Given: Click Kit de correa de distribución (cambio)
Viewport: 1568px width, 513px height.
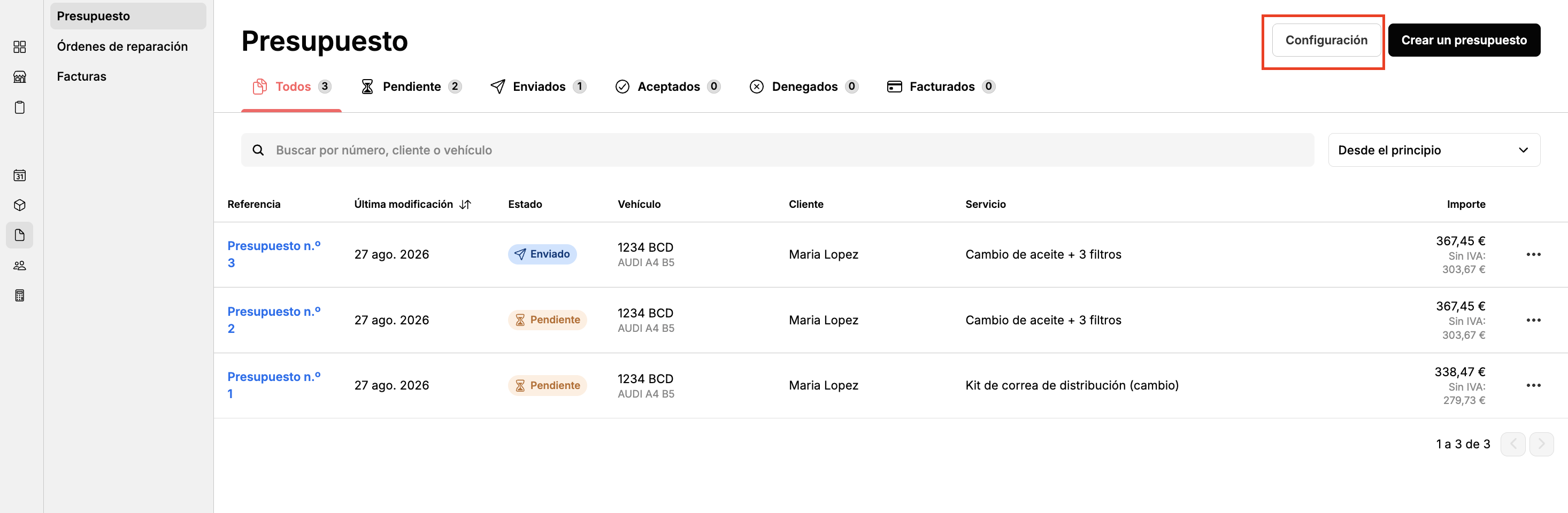Looking at the screenshot, I should coord(1071,385).
